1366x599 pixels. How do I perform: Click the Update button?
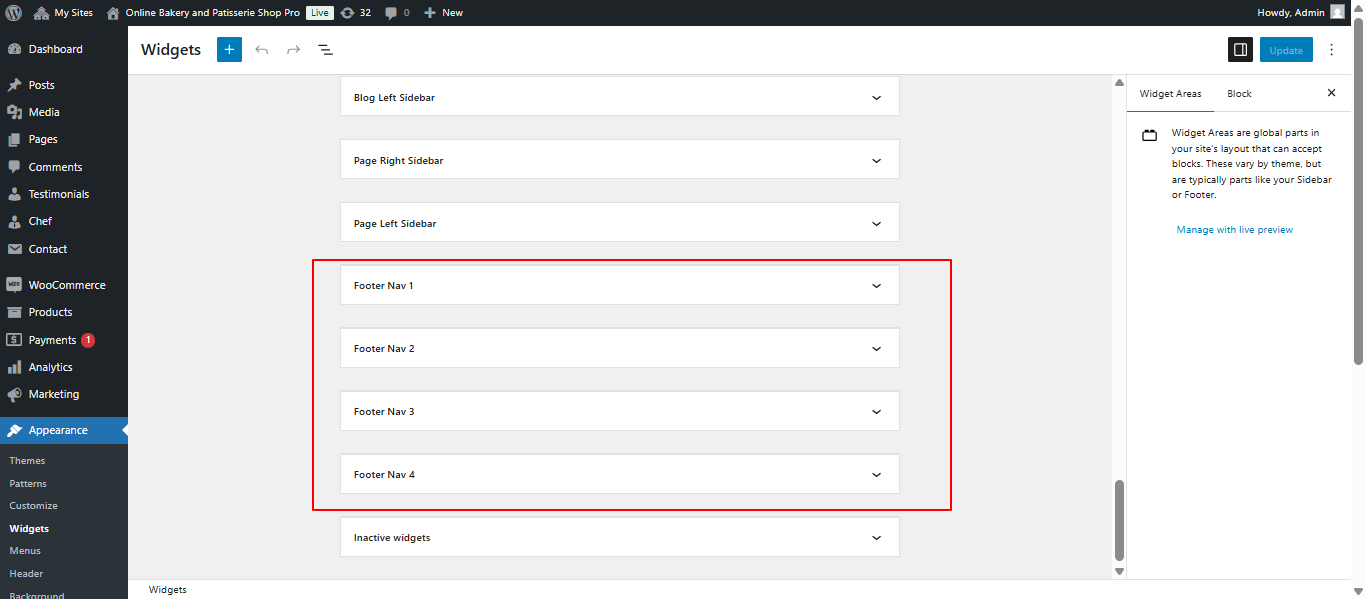click(x=1286, y=49)
